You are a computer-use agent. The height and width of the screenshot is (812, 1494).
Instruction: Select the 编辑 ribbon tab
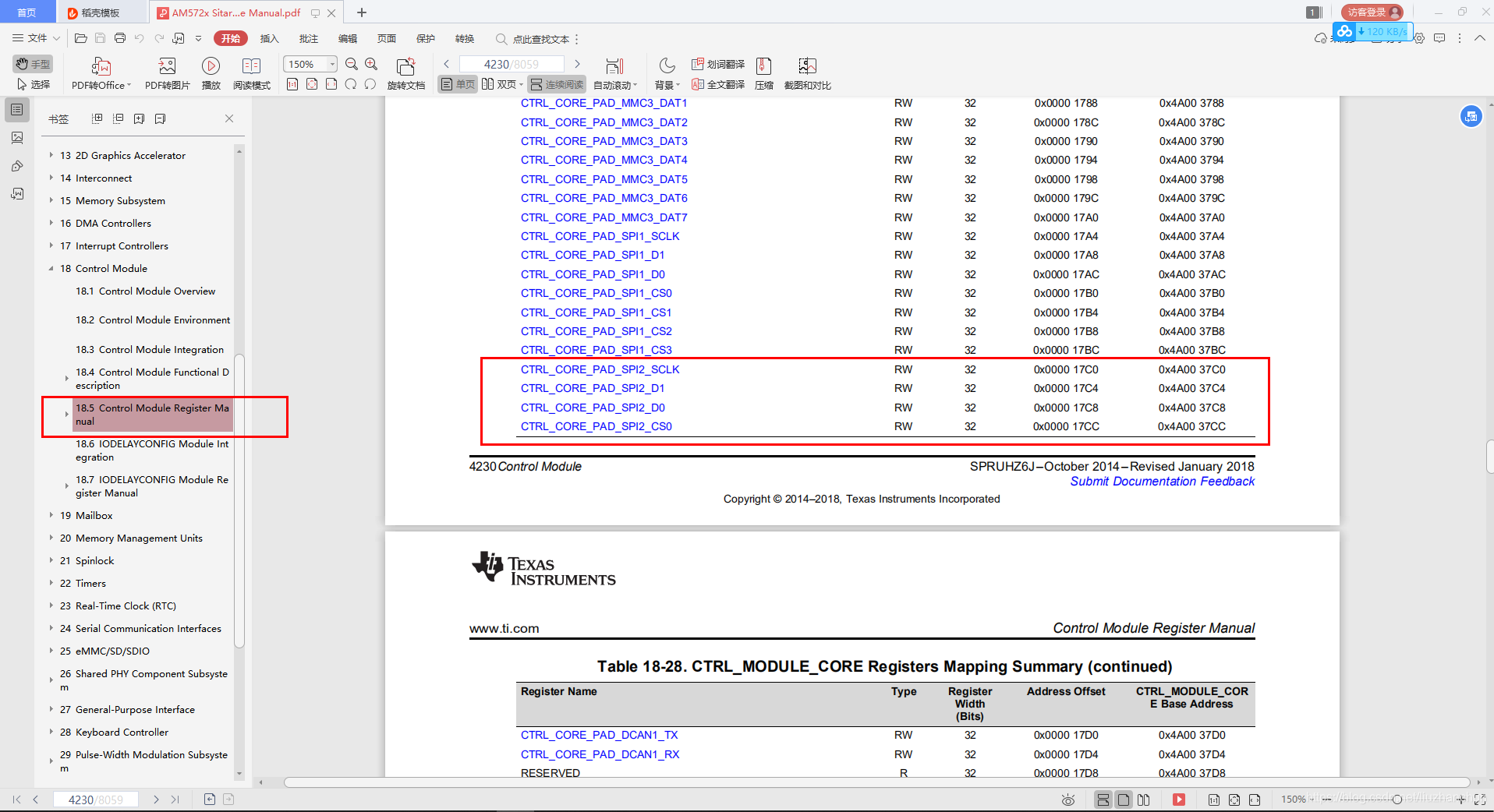[348, 38]
